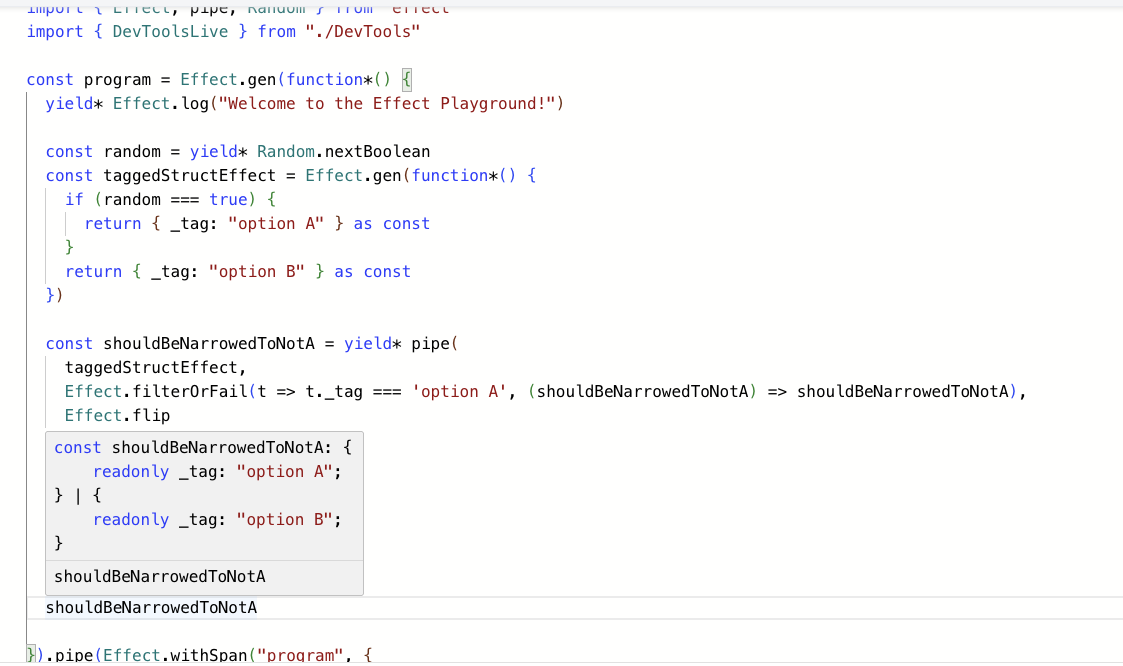
Task: Click t._tag in the filterOrFail predicate
Action: coord(334,392)
